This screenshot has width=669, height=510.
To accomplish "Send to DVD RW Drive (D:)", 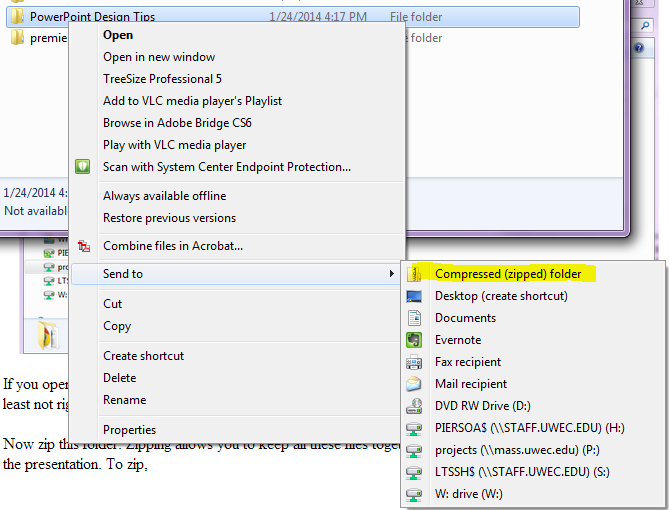I will point(483,406).
